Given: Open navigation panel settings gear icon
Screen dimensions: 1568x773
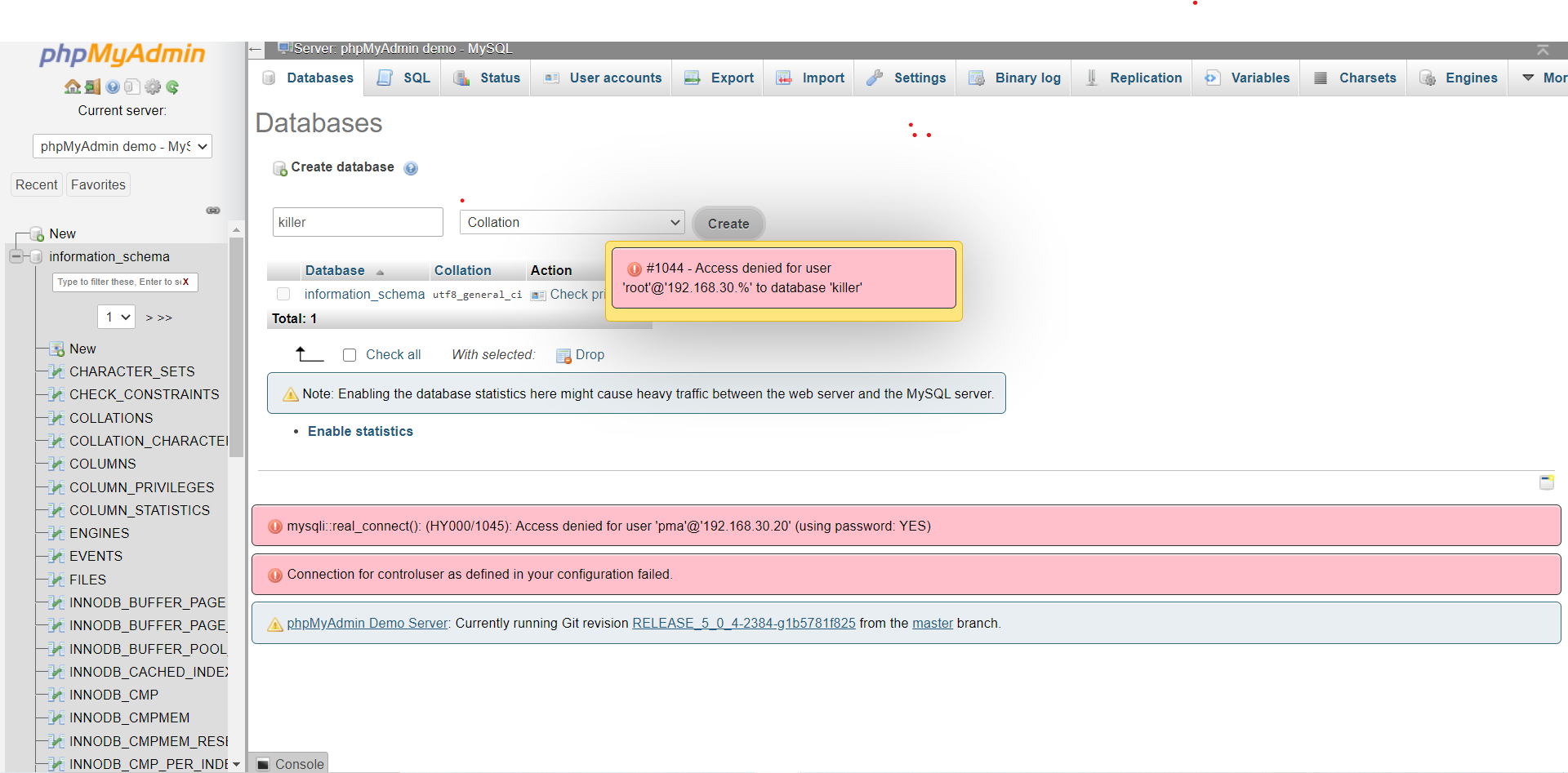Looking at the screenshot, I should (153, 87).
